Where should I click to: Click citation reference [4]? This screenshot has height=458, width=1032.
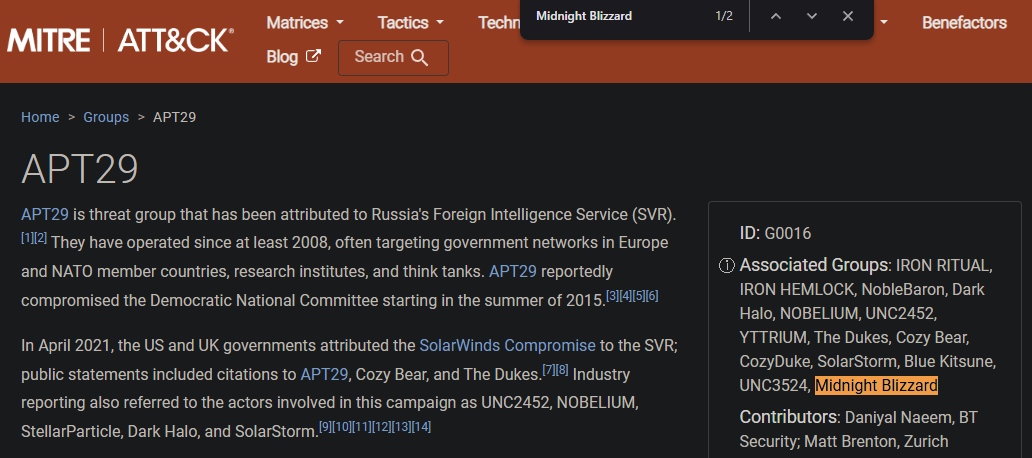click(x=625, y=295)
